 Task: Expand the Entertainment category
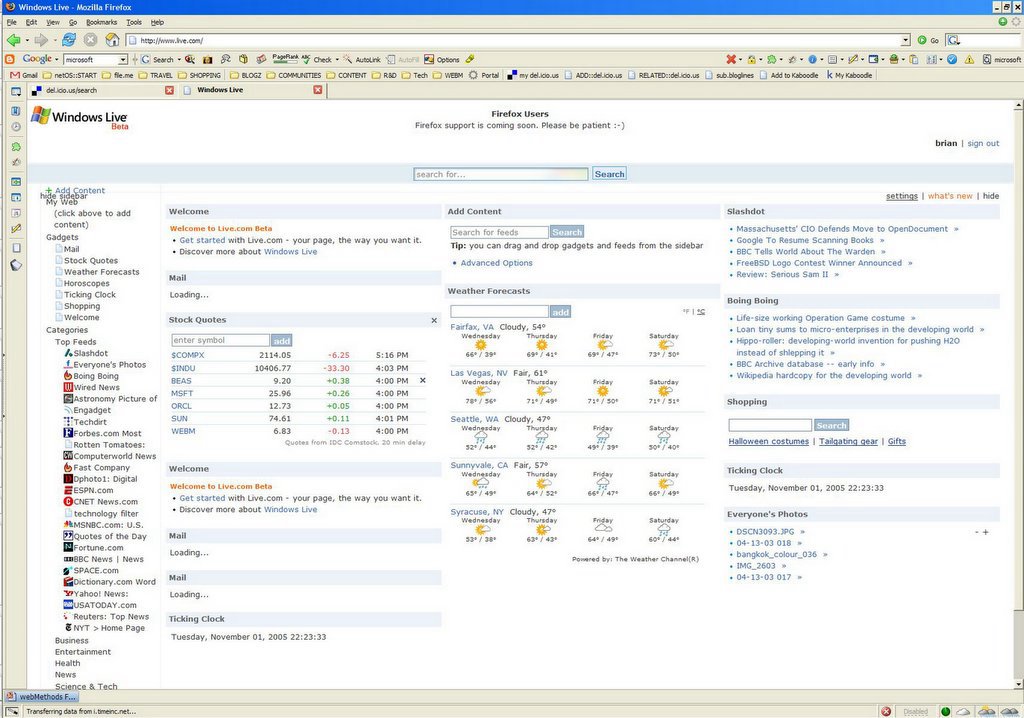click(x=83, y=652)
